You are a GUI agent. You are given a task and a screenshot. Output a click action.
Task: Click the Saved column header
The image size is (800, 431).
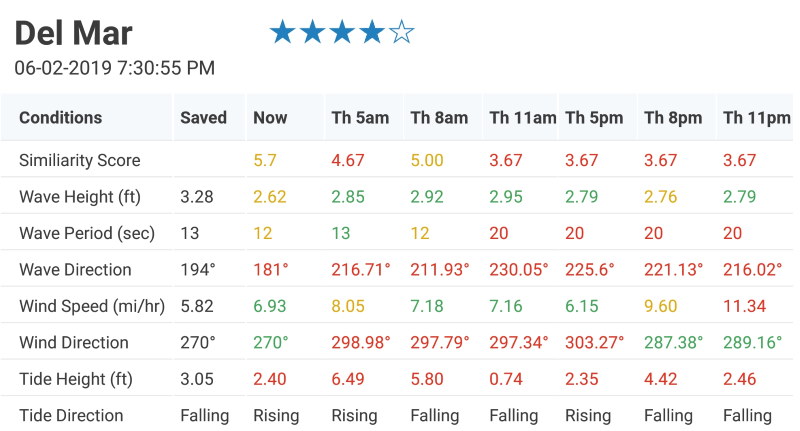(x=203, y=118)
